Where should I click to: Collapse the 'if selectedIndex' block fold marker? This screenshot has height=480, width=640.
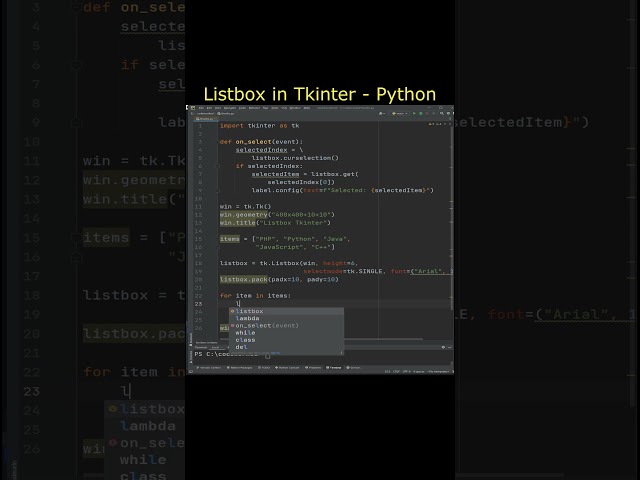pos(218,166)
